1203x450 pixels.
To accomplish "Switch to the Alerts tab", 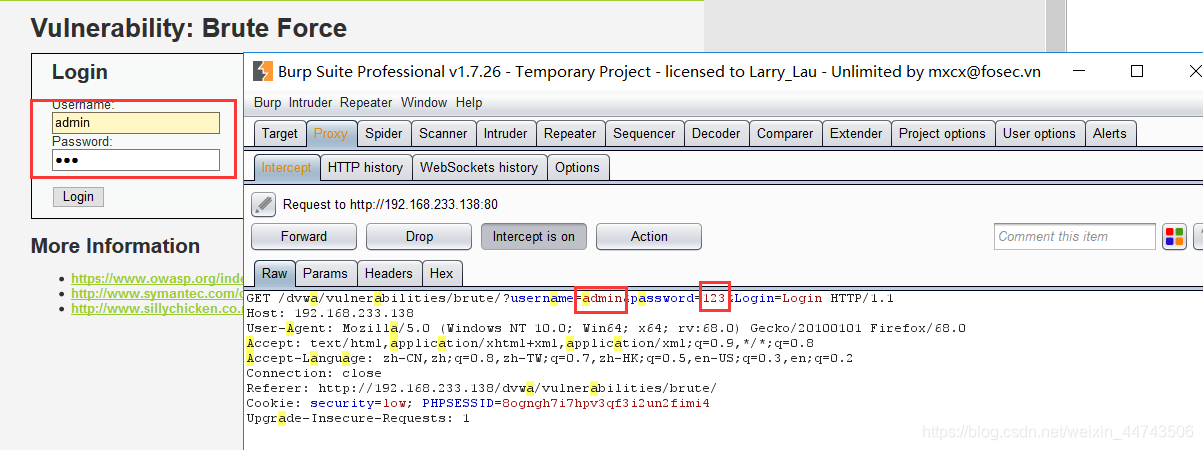I will coord(1109,133).
